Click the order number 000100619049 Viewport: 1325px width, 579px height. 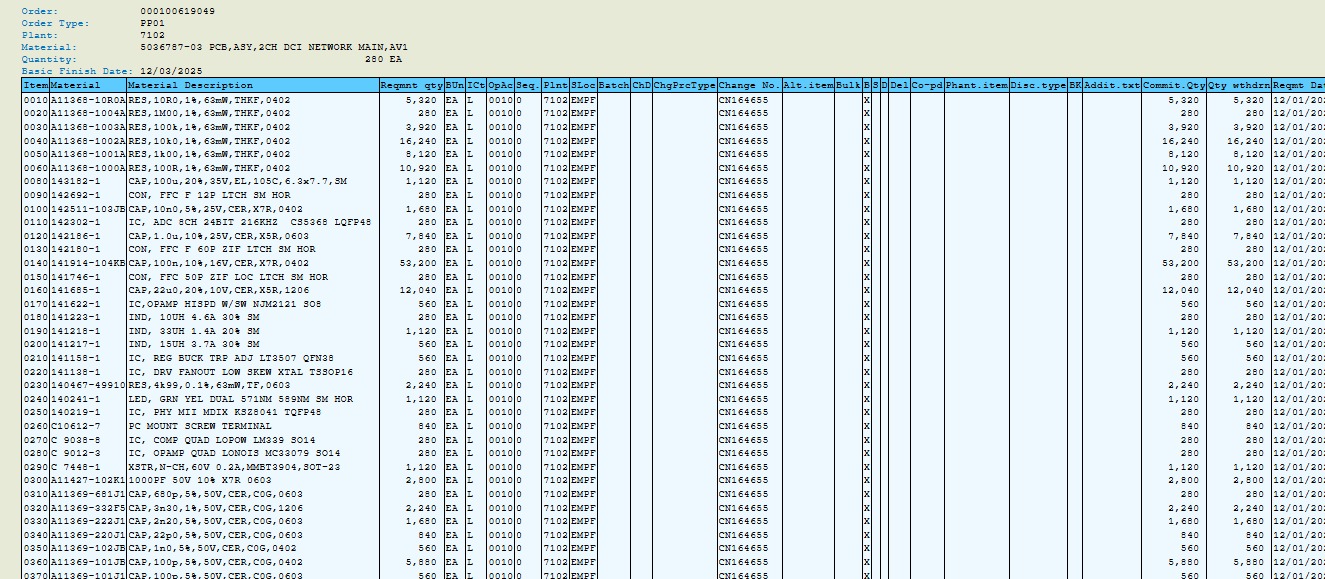click(x=177, y=10)
